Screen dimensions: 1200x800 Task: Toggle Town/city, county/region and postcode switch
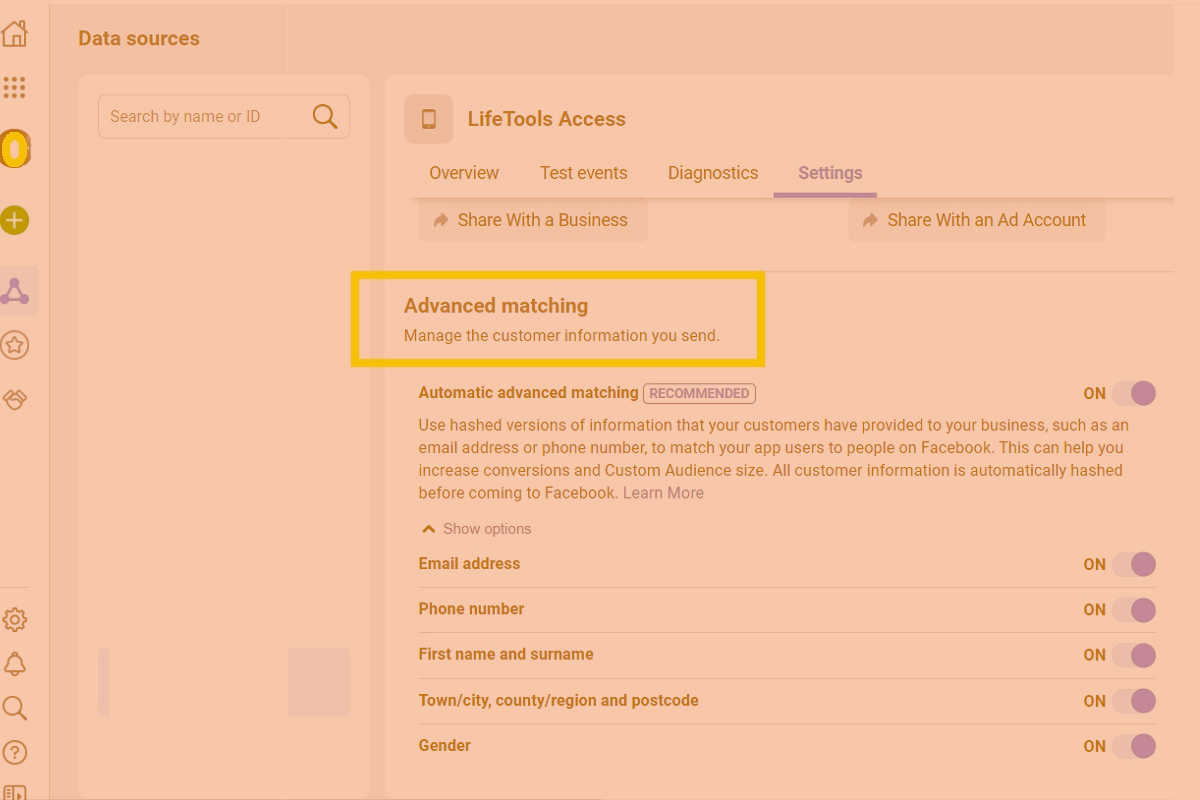click(1134, 701)
